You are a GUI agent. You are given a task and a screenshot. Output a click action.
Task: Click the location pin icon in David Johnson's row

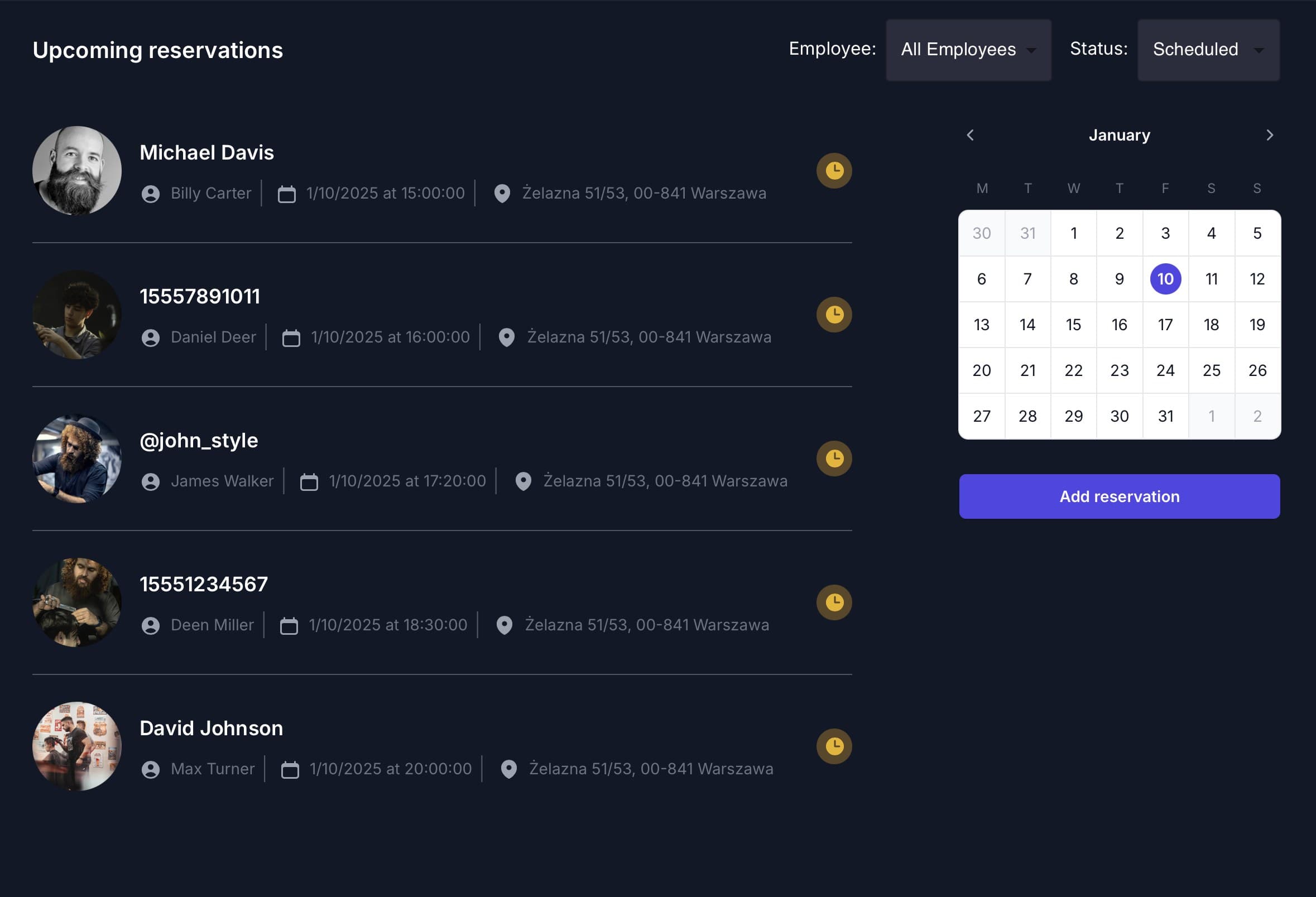coord(508,769)
